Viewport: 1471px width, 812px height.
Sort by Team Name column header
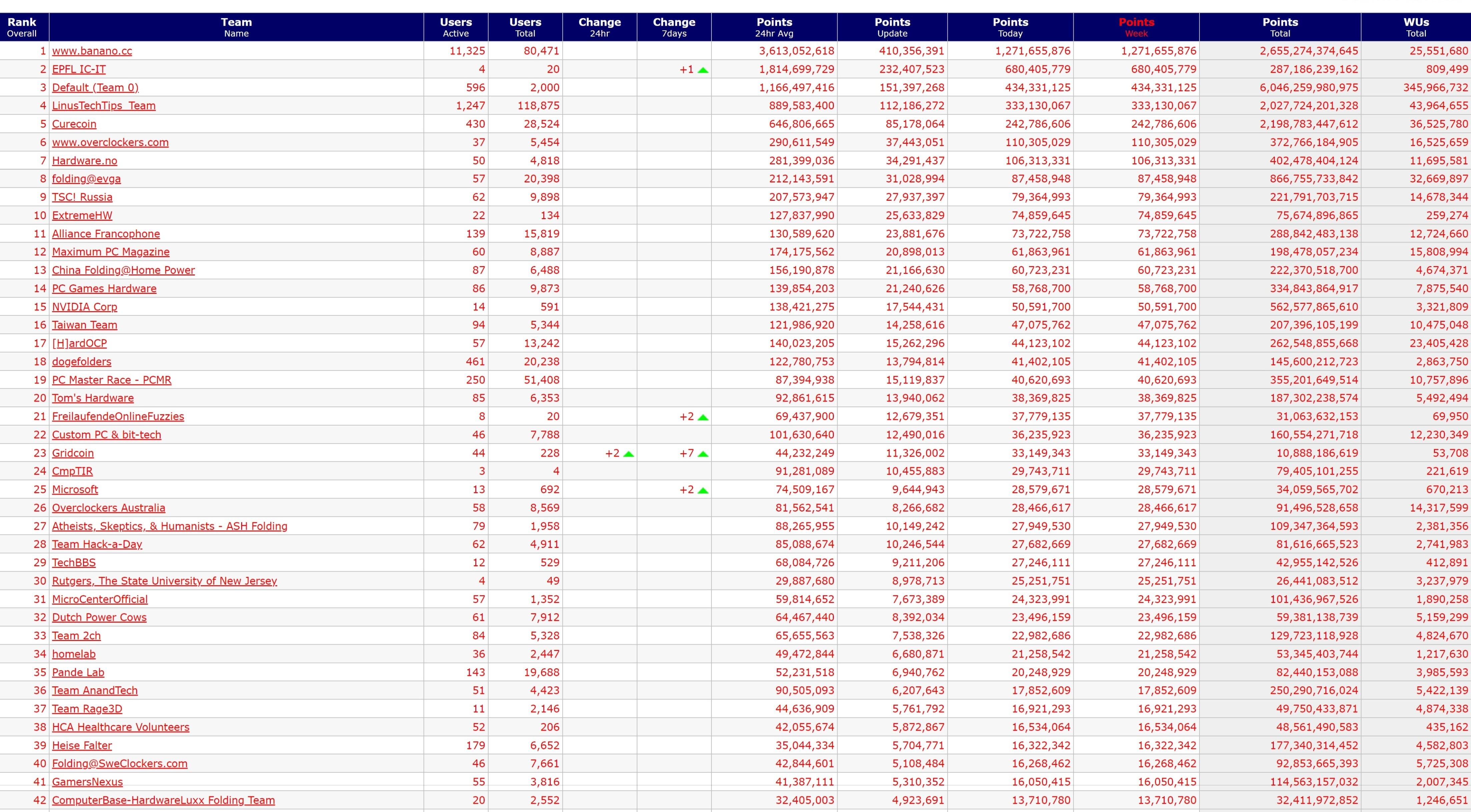click(x=236, y=27)
